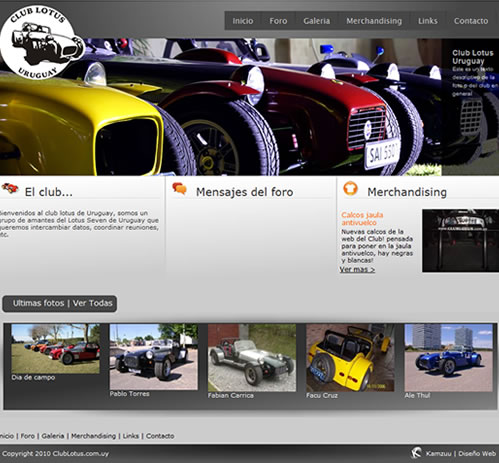Open the Facu Cruz yellow car thumbnail

[x=350, y=358]
